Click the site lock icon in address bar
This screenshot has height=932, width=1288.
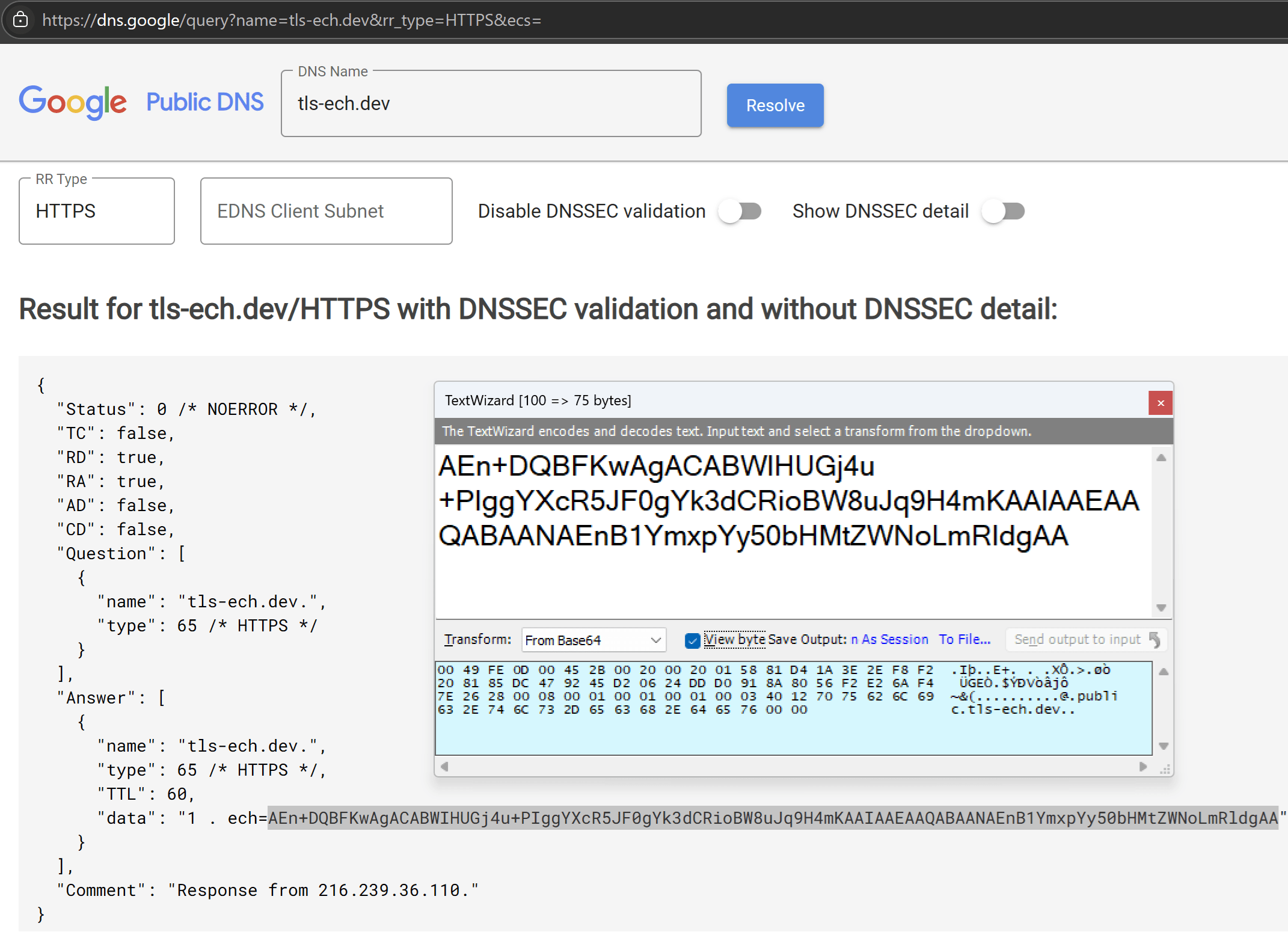(20, 20)
